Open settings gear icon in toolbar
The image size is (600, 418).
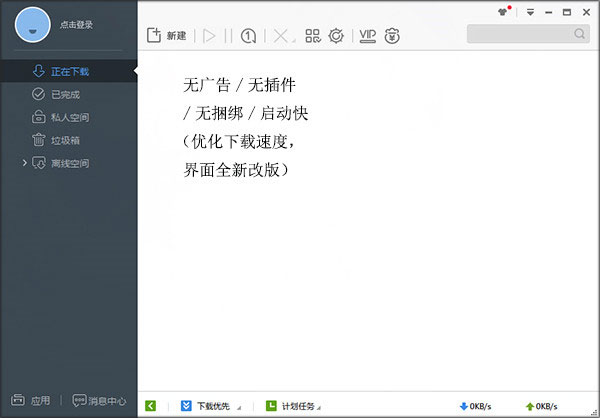click(x=336, y=36)
